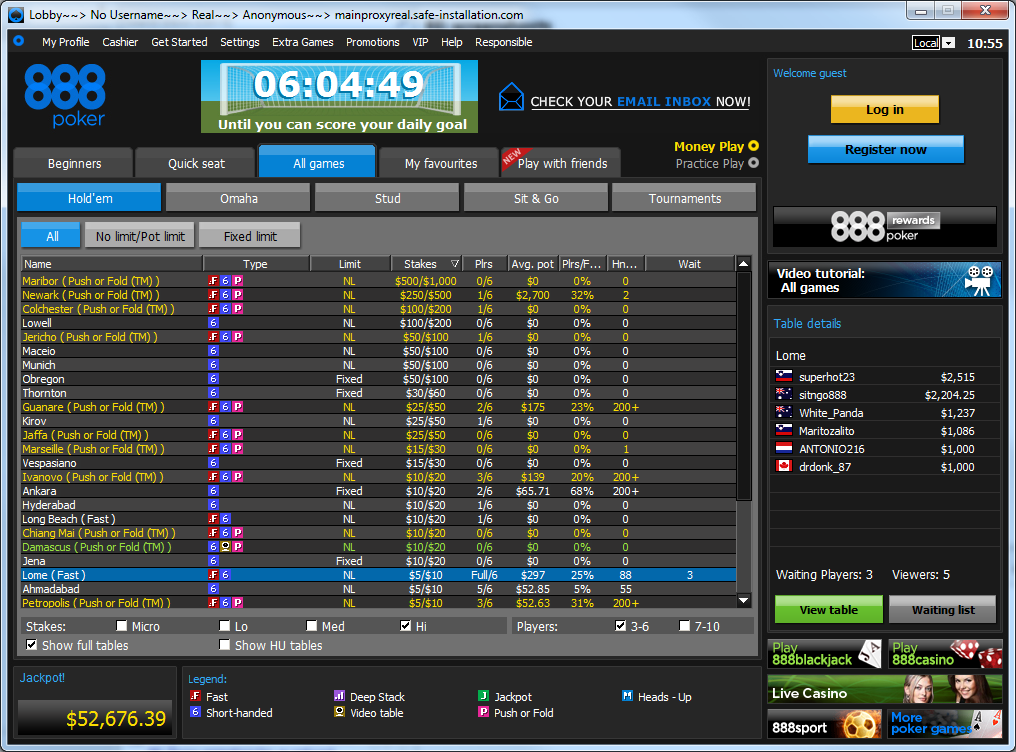The height and width of the screenshot is (752, 1016).
Task: Uncheck the Hi stakes checkbox
Action: click(406, 626)
